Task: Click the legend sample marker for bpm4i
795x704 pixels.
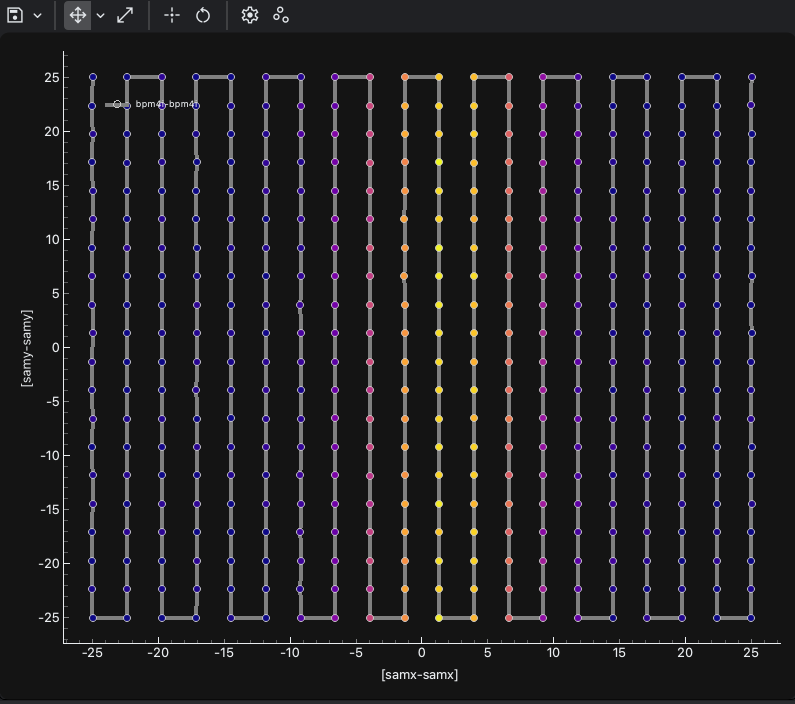Action: point(117,104)
